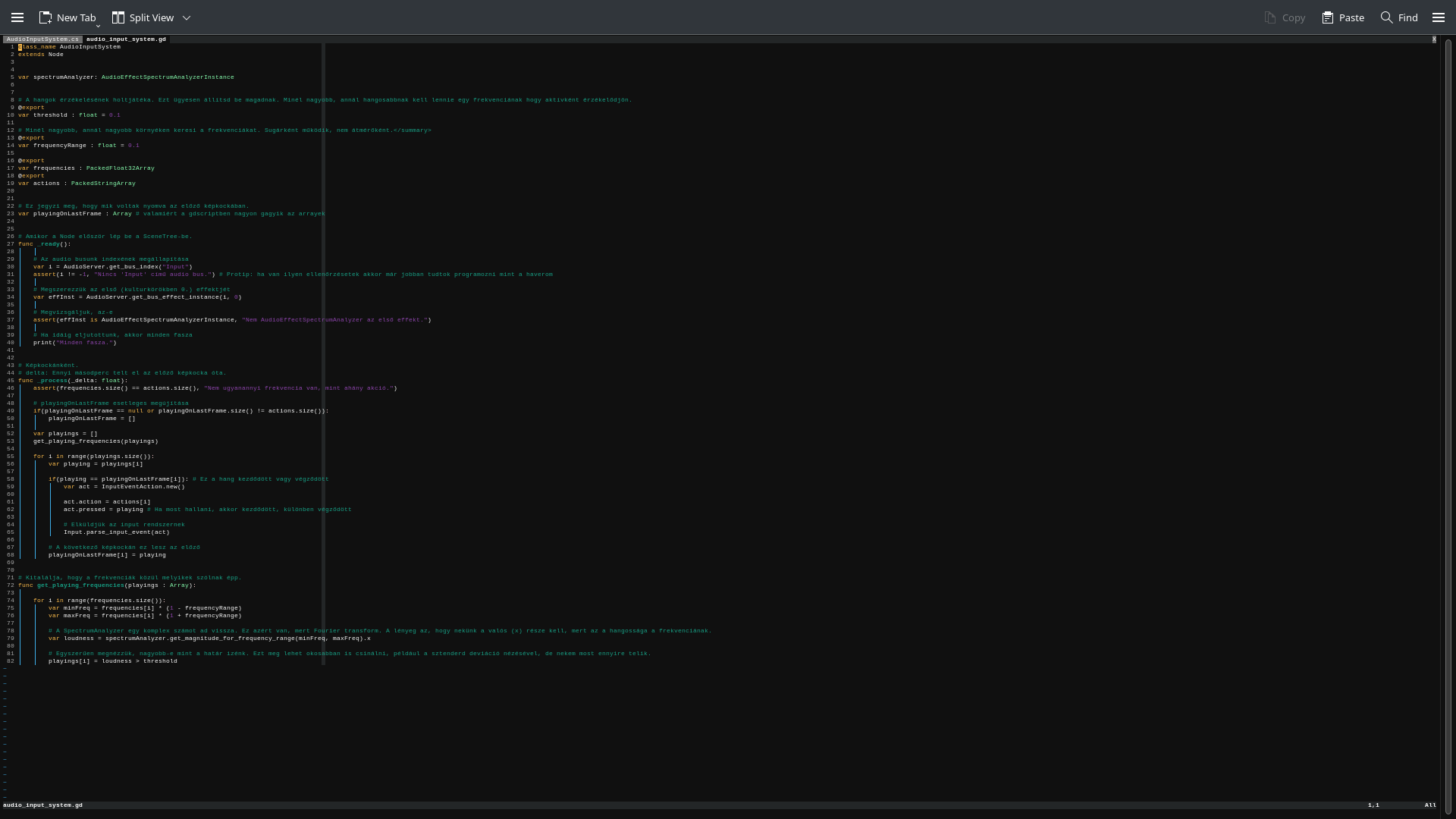Click 'var effInst = AudioServer.get_bus_effect_instance' line

pos(137,297)
